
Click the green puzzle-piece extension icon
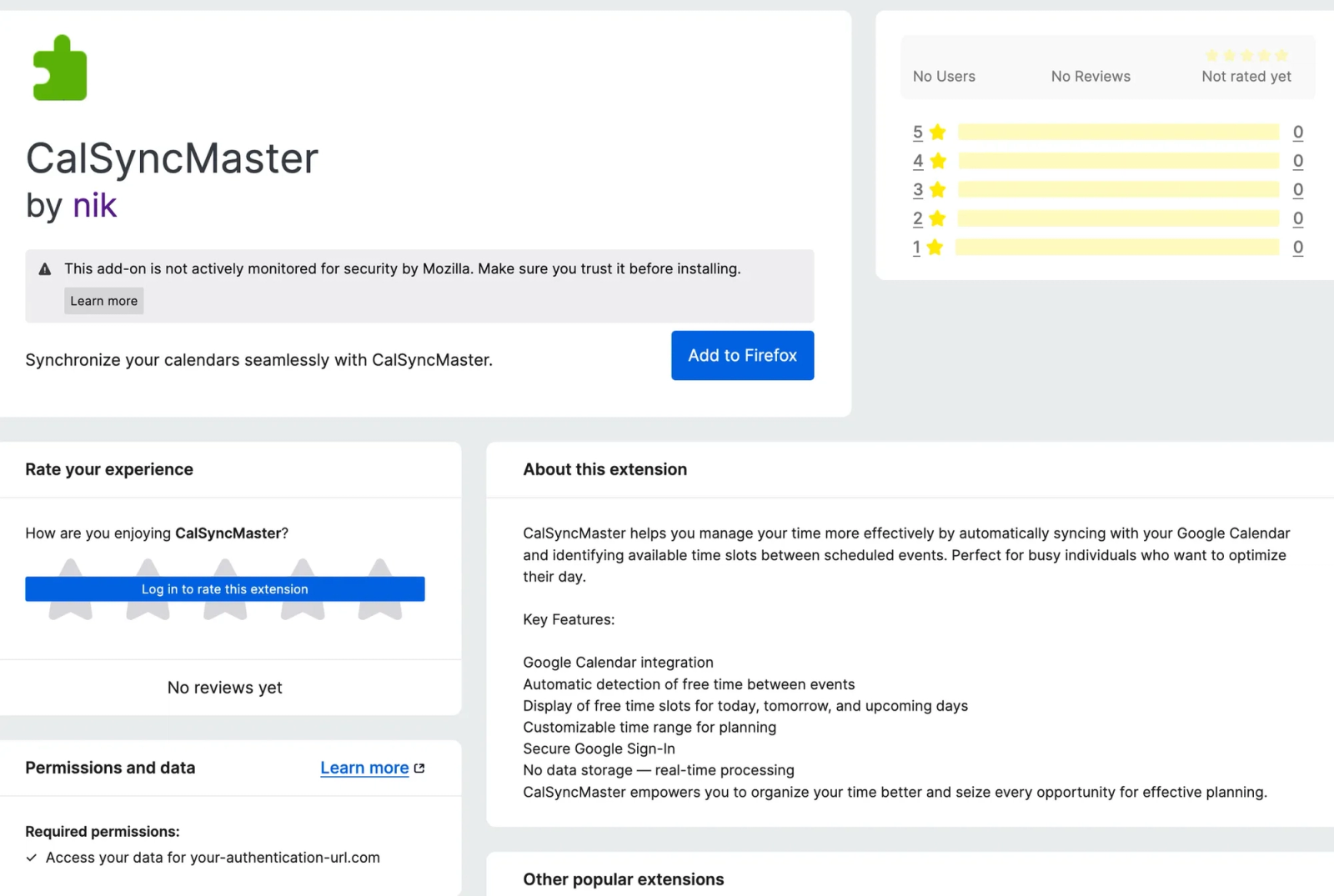click(60, 68)
